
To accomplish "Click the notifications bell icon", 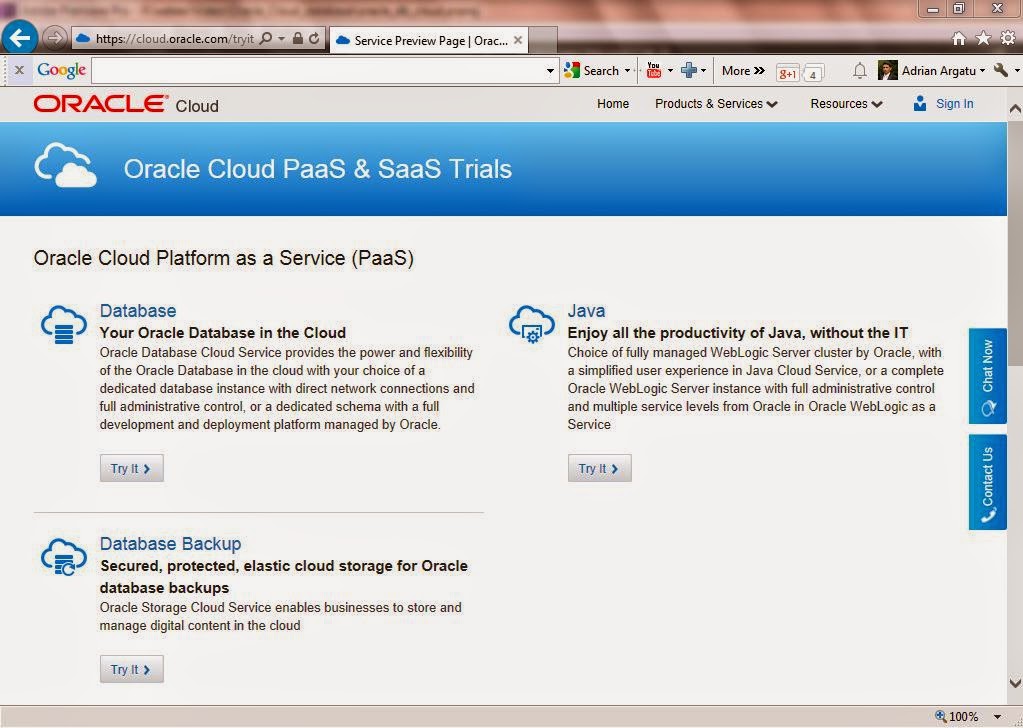I will (860, 70).
